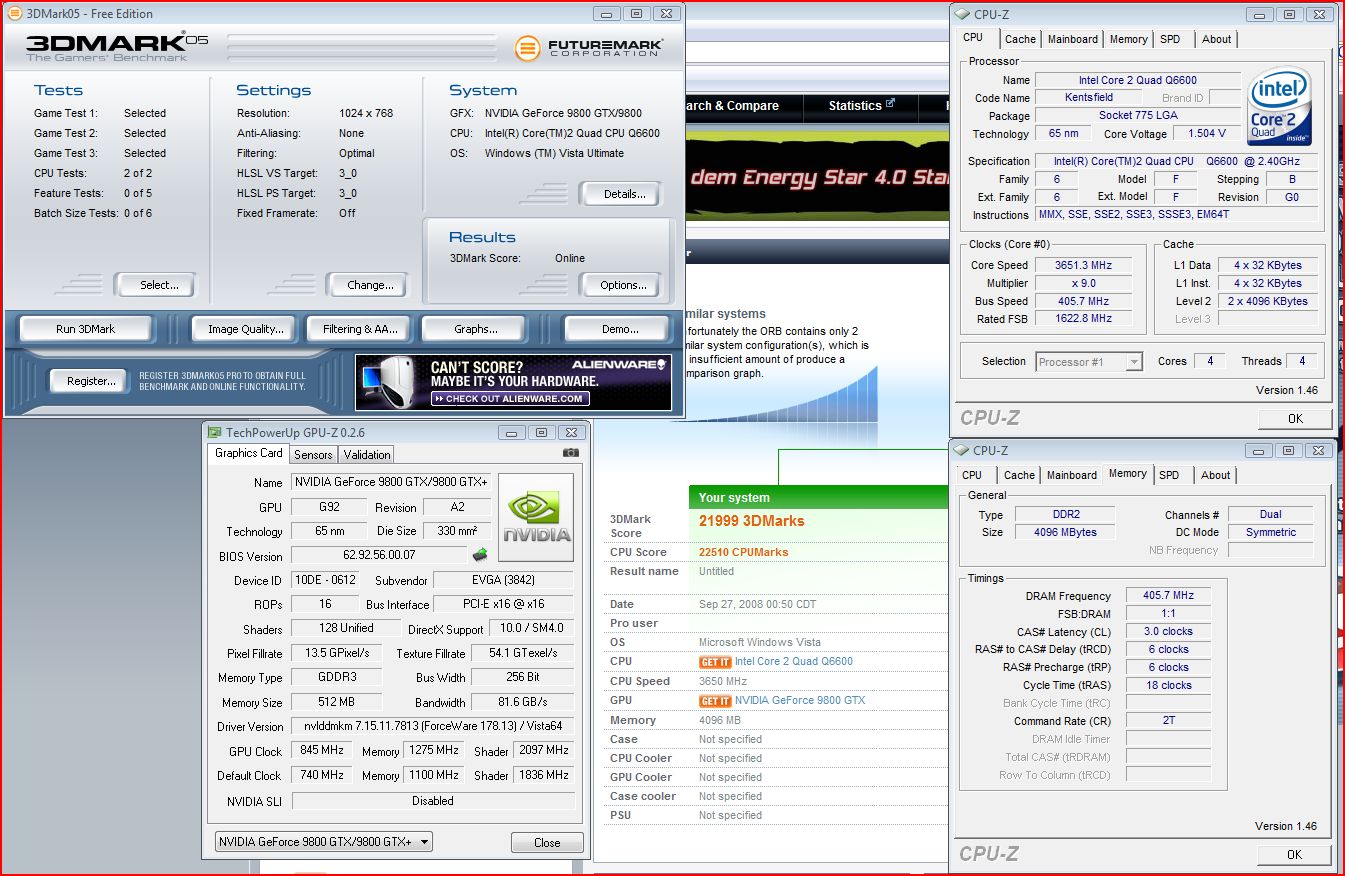
Task: Open the GPU-Z graphics card selector dropdown
Action: point(324,842)
